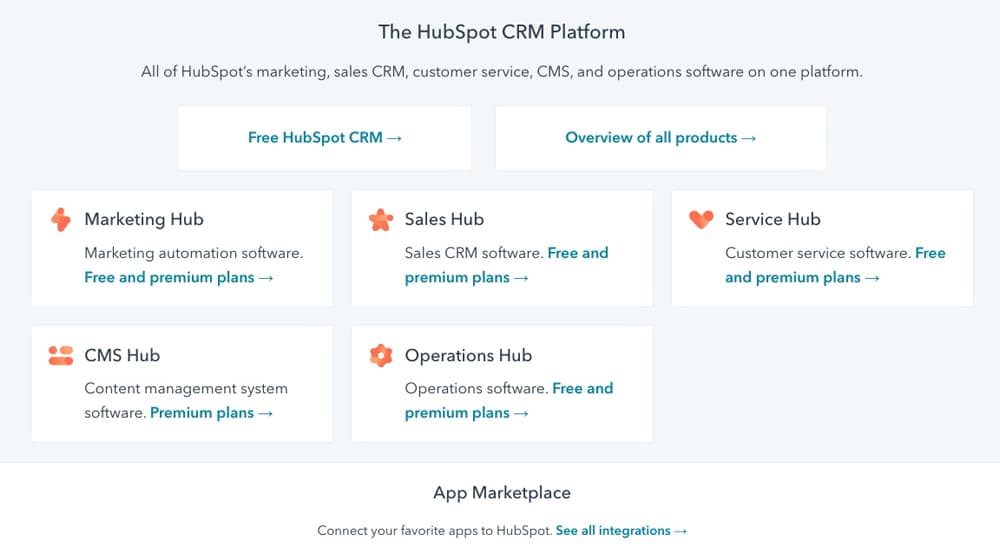Click the Marketing Hub lightning bolt icon
The image size is (1000, 560).
(x=61, y=219)
